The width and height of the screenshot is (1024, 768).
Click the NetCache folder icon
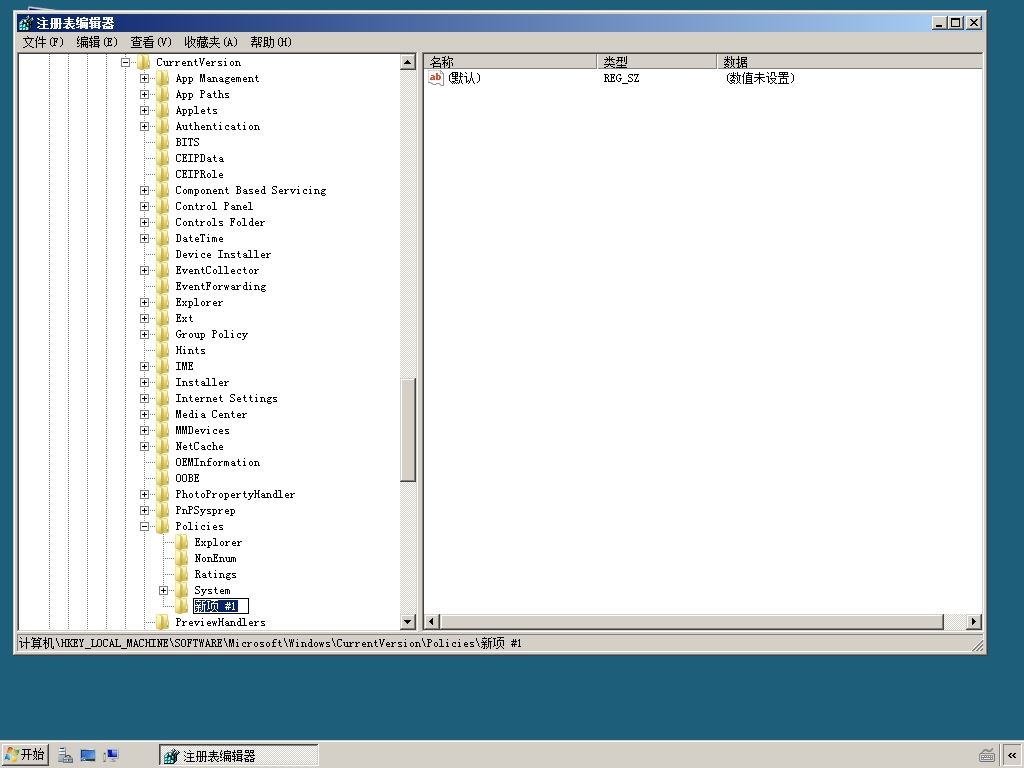click(163, 446)
